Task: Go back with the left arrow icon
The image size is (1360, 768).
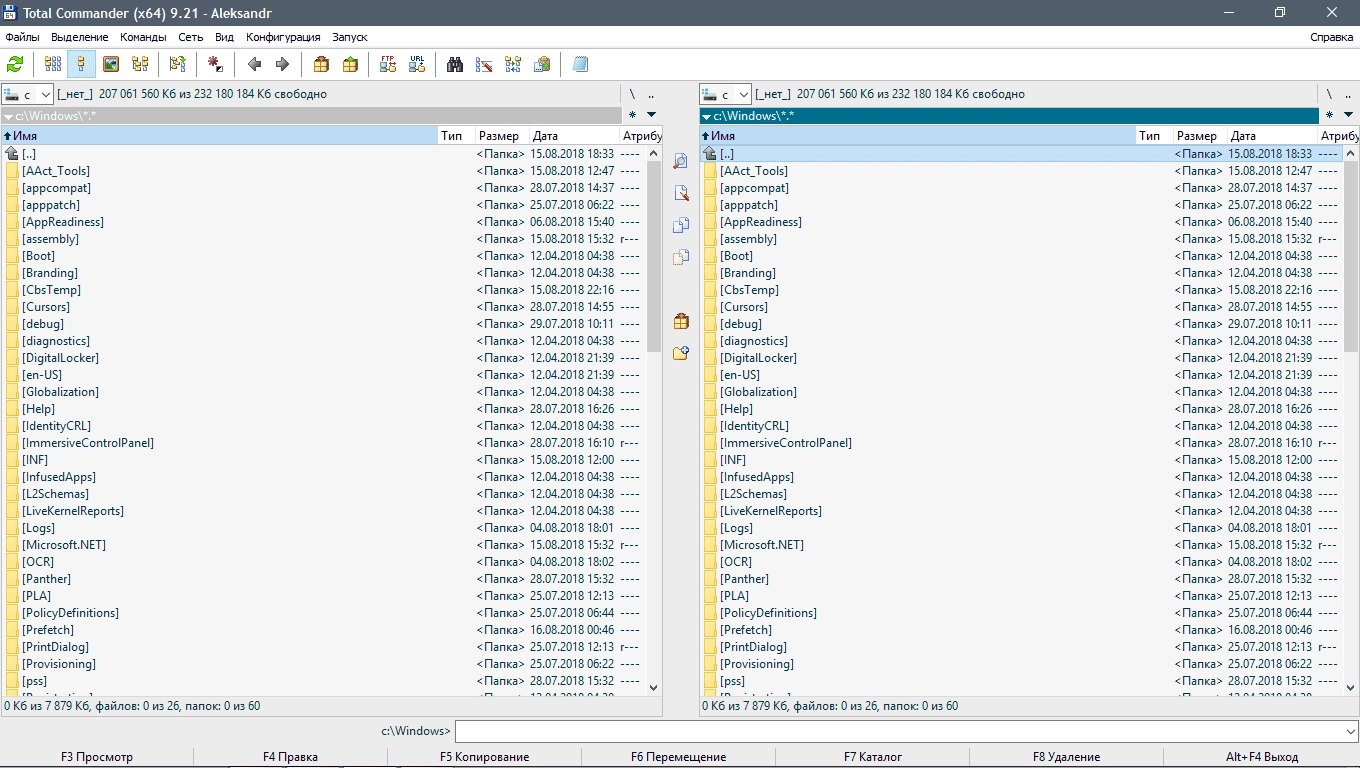Action: pyautogui.click(x=254, y=64)
